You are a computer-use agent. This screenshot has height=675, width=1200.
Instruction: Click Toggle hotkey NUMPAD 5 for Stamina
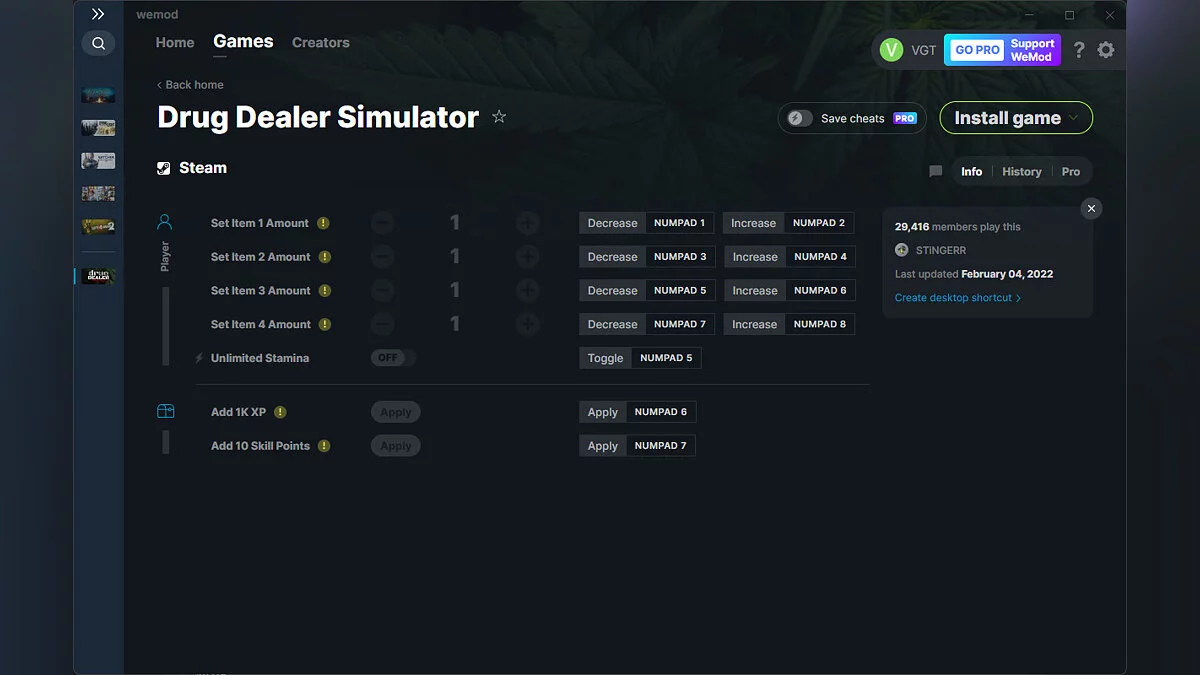tap(640, 358)
